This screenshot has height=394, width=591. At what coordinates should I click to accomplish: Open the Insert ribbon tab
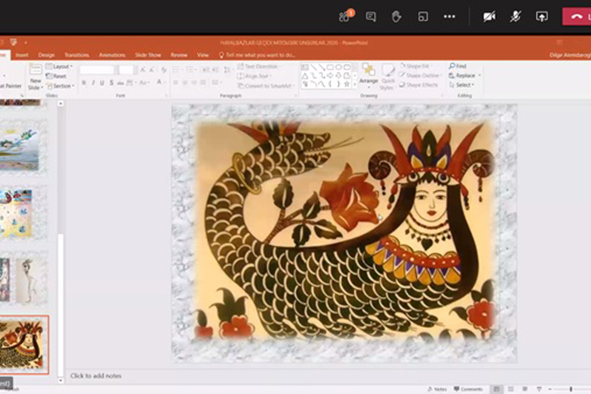pos(22,55)
